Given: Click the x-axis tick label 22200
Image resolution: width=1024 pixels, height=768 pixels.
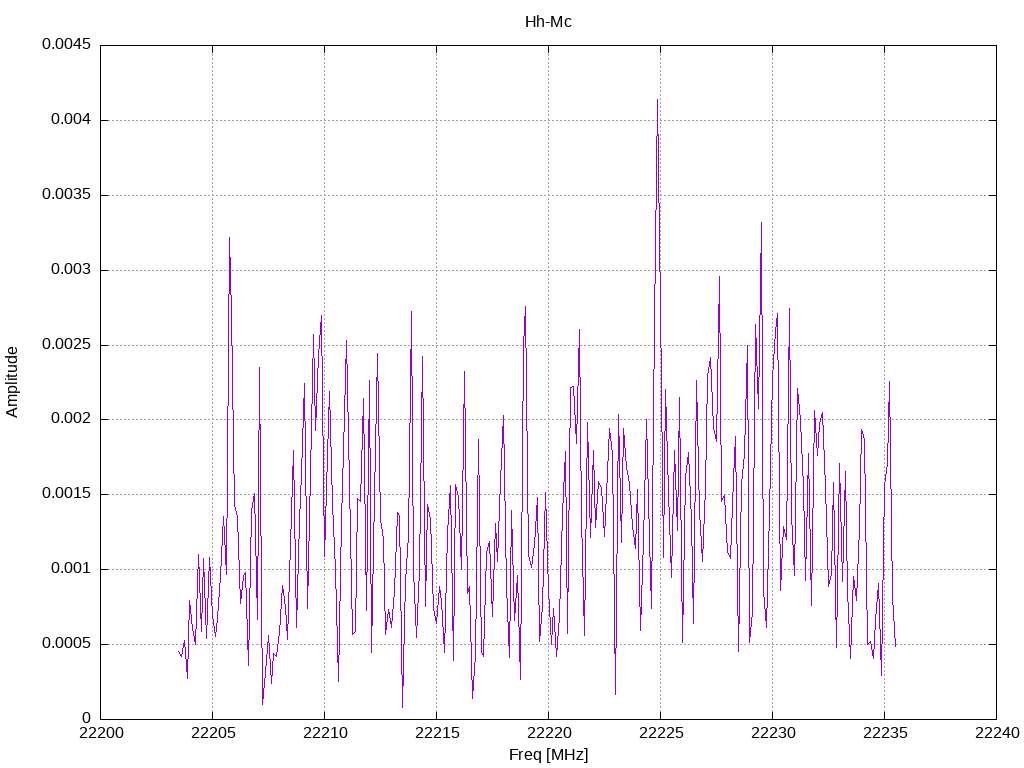Looking at the screenshot, I should 101,733.
